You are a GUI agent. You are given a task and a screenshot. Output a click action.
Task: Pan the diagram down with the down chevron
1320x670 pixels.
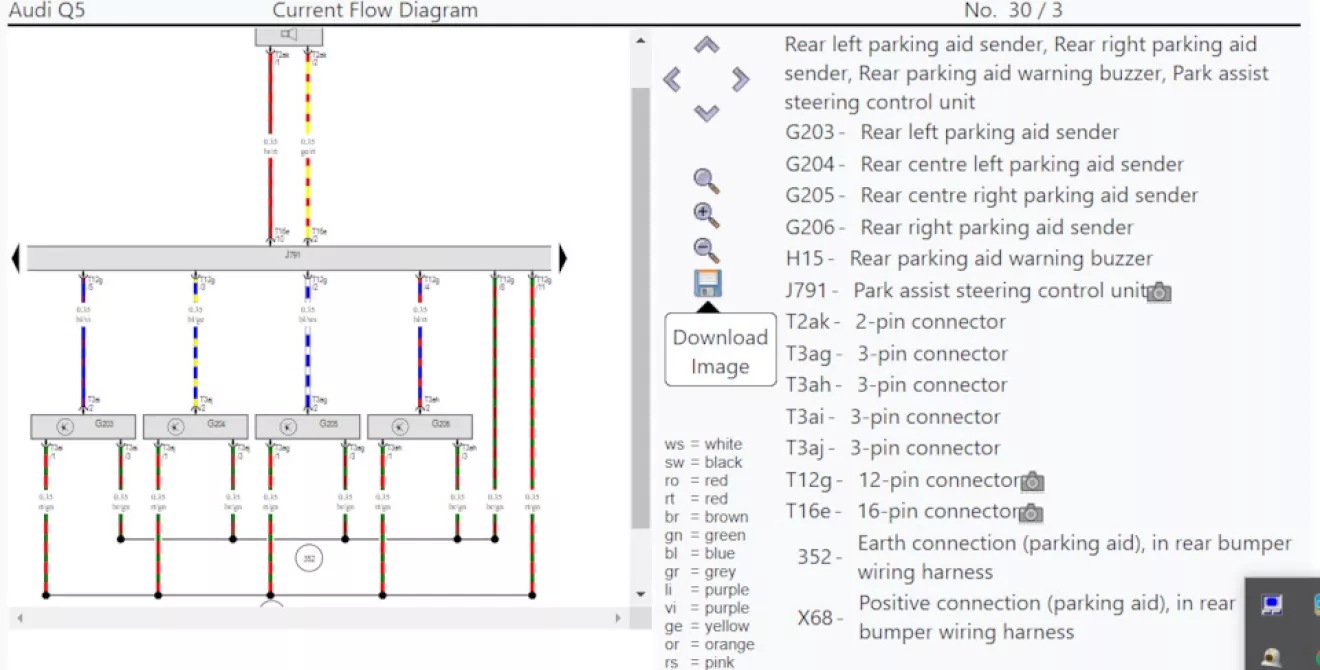[x=707, y=112]
